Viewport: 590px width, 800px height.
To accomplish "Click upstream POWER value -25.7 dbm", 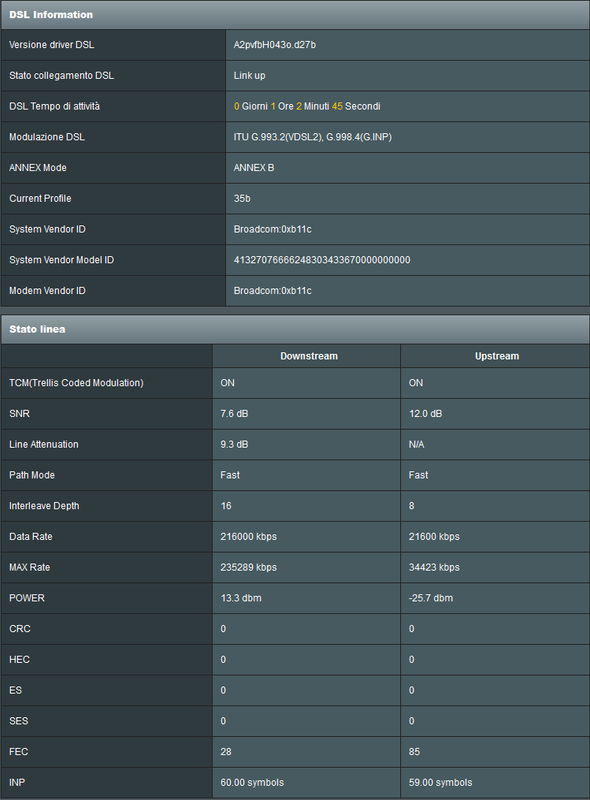I will click(431, 598).
